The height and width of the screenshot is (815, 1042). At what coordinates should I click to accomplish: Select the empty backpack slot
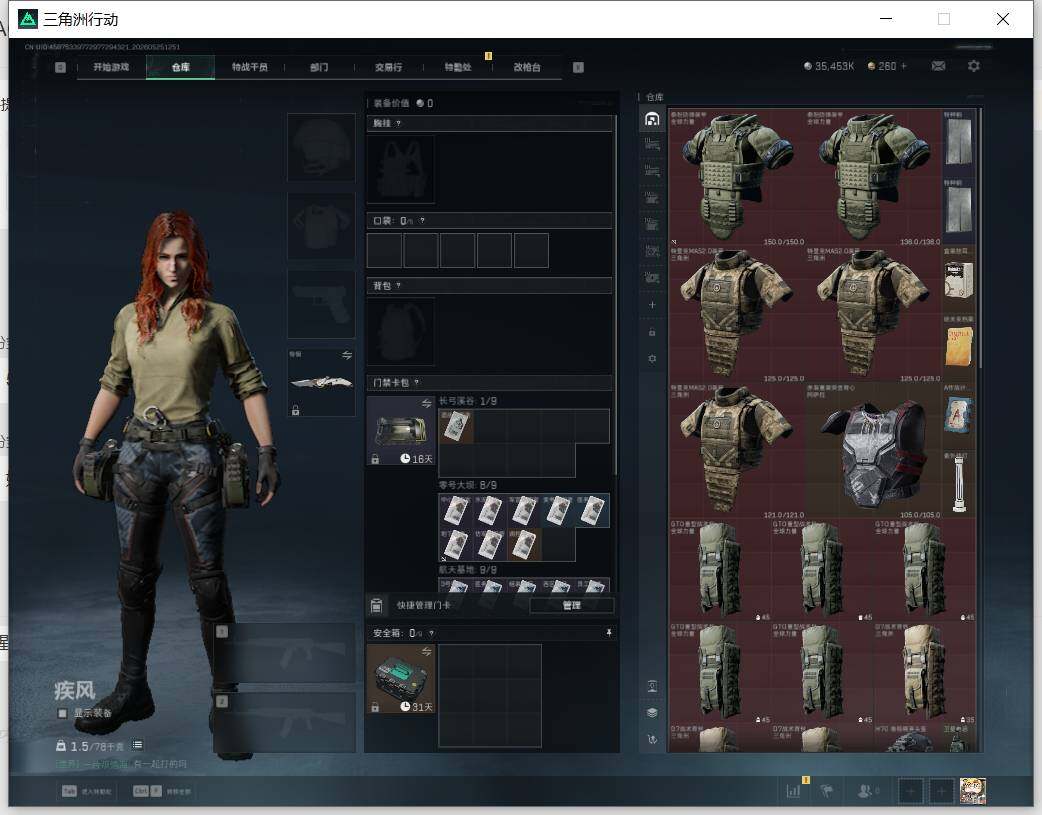(x=401, y=331)
